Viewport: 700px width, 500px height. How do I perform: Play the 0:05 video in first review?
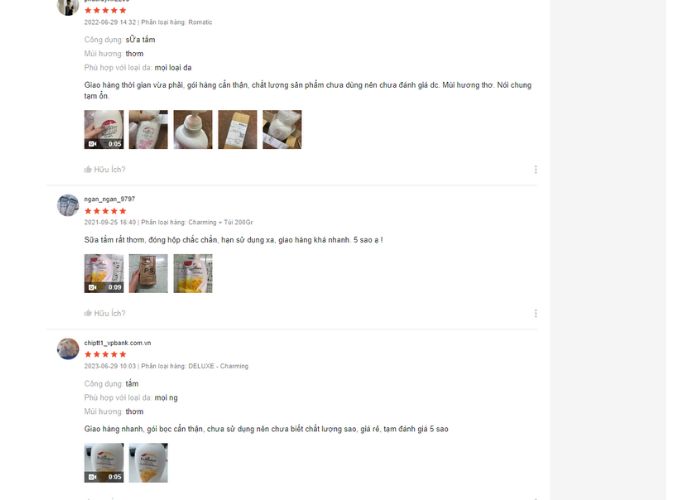coord(104,129)
